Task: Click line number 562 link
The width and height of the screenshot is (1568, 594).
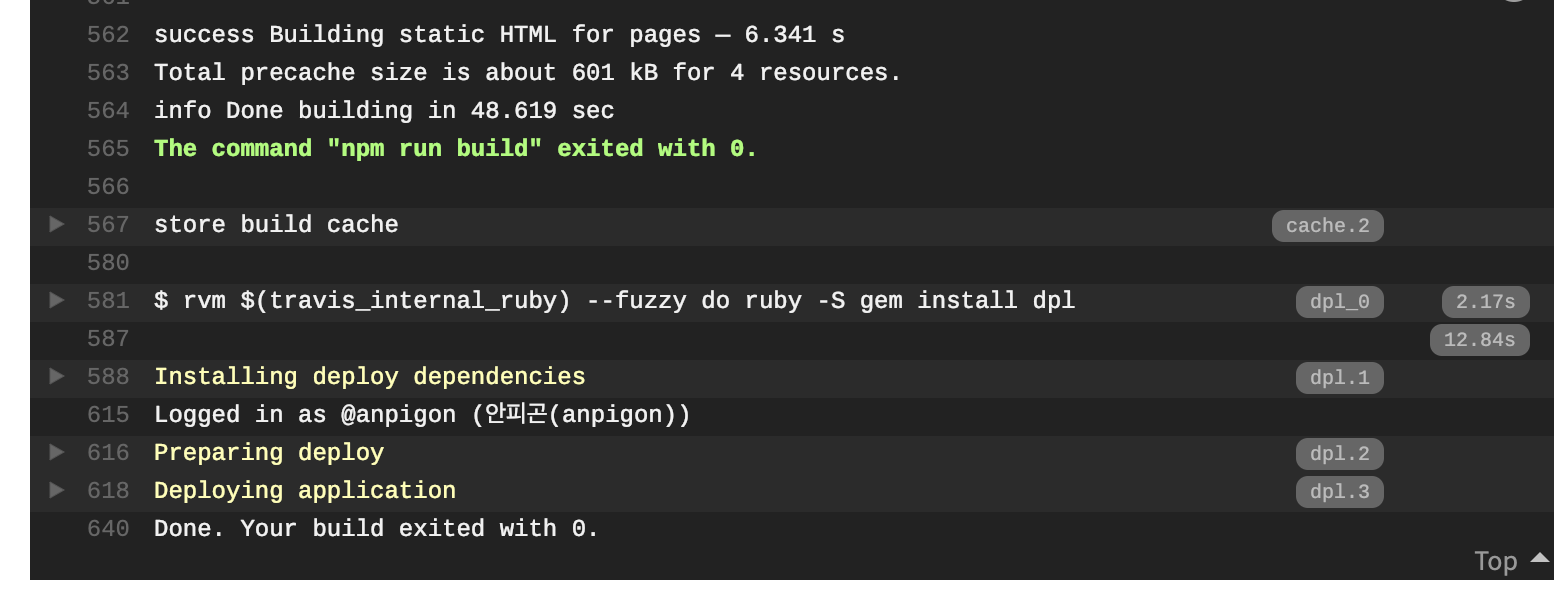Action: click(108, 35)
